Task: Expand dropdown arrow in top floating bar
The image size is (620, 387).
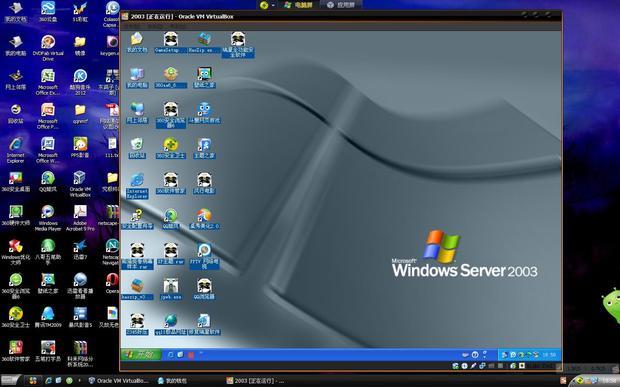Action: pos(273,6)
